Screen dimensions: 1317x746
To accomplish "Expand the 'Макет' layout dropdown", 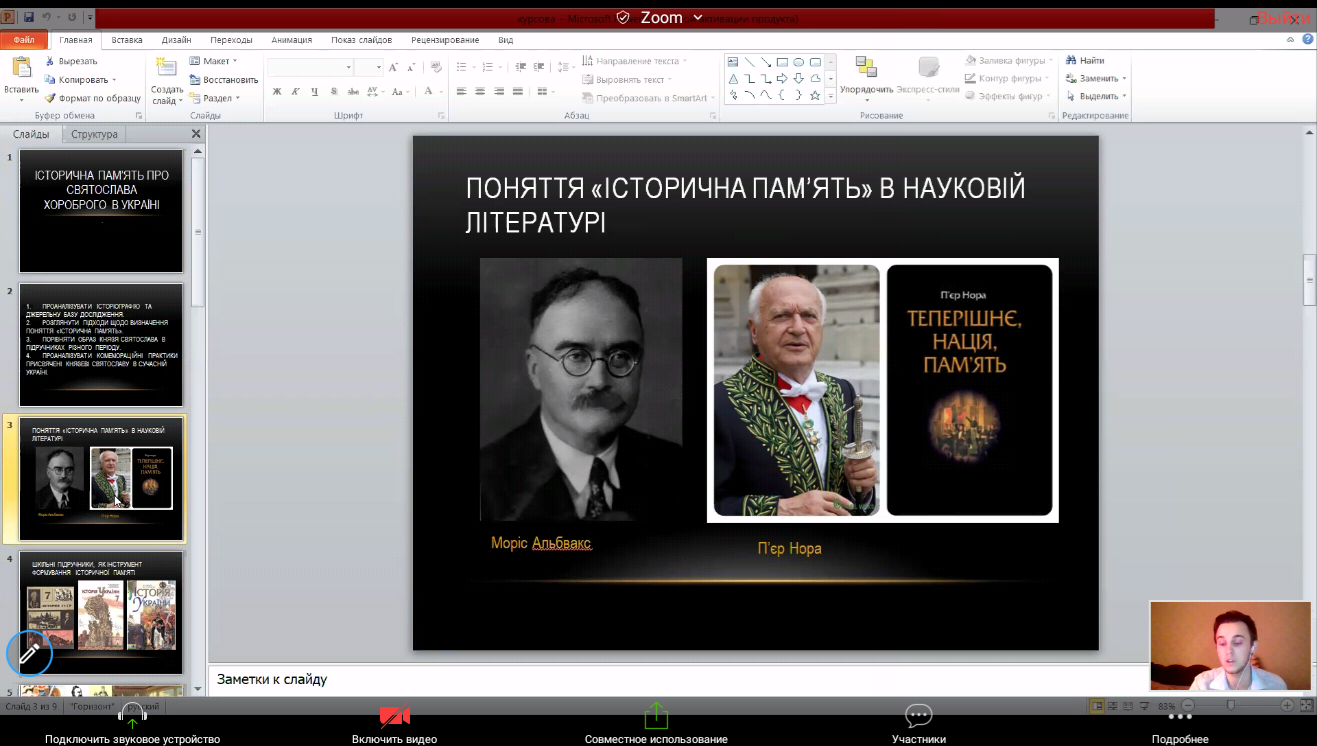I will tap(215, 61).
